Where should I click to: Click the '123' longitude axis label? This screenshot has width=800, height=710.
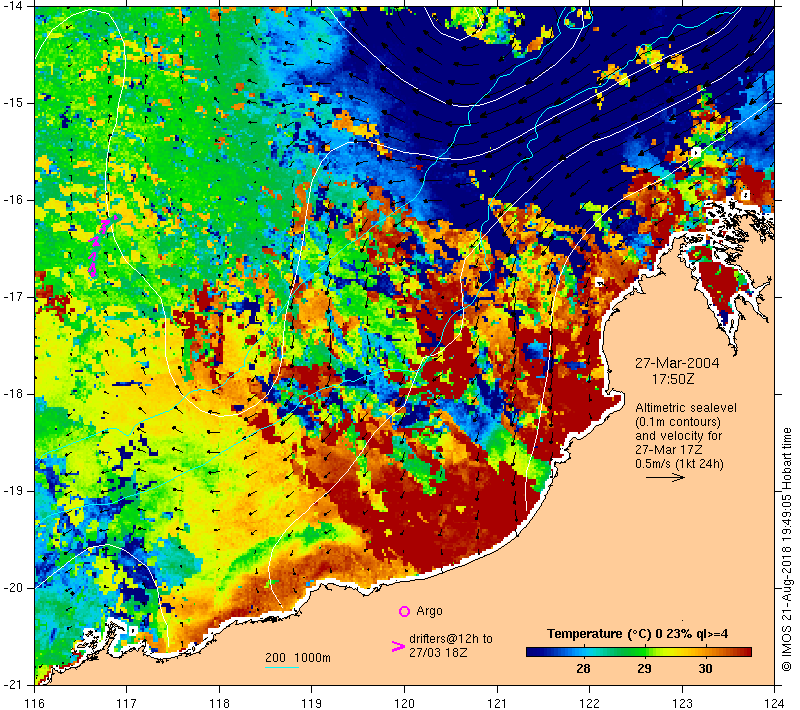tap(682, 703)
